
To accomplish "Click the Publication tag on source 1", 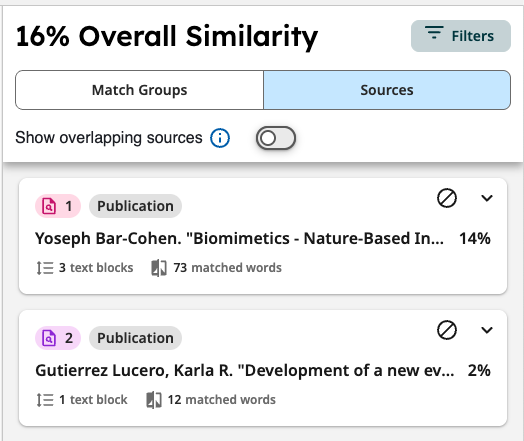I will [x=135, y=206].
